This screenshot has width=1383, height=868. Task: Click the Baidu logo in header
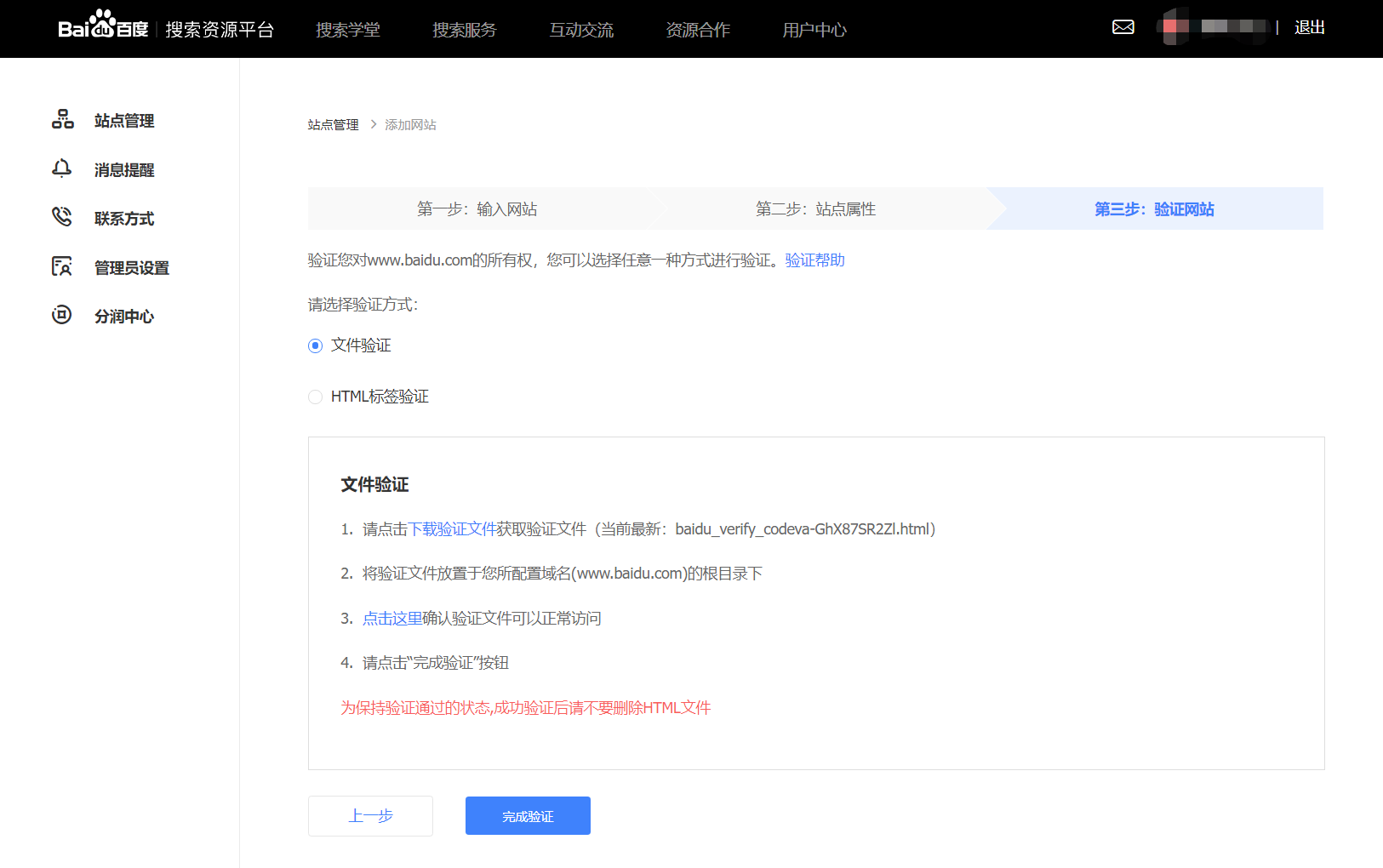pos(103,27)
